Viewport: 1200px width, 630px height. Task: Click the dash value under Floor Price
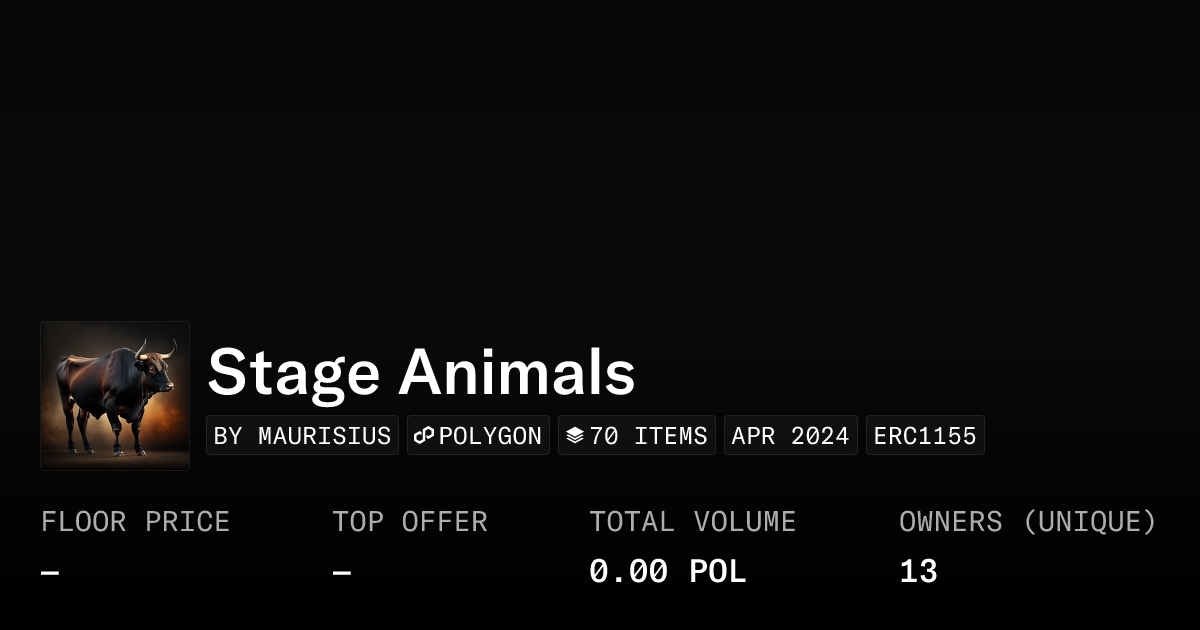point(50,573)
